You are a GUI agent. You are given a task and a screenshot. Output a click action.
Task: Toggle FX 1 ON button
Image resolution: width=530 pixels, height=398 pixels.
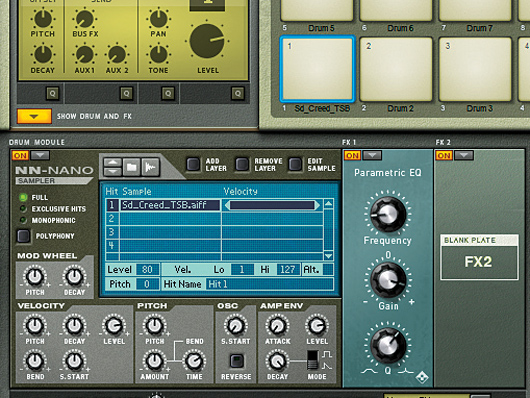[x=352, y=156]
